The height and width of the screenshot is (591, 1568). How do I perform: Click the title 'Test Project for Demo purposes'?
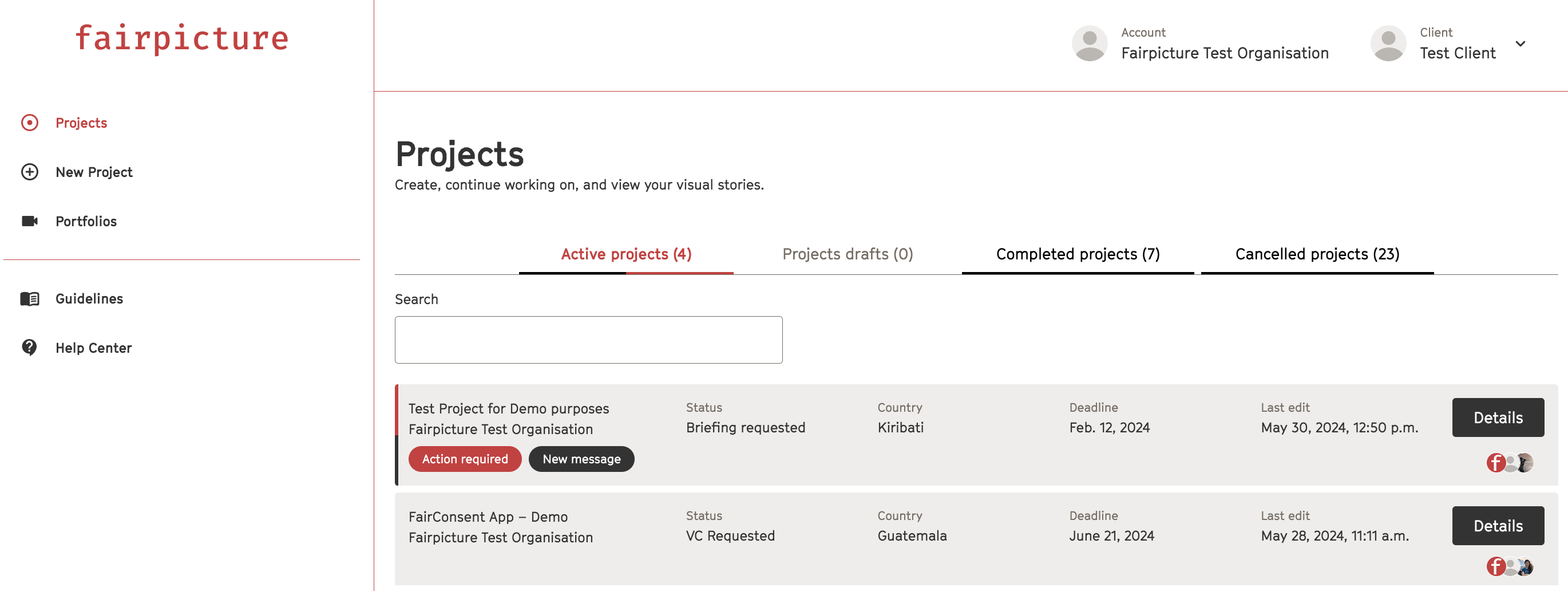[x=508, y=408]
